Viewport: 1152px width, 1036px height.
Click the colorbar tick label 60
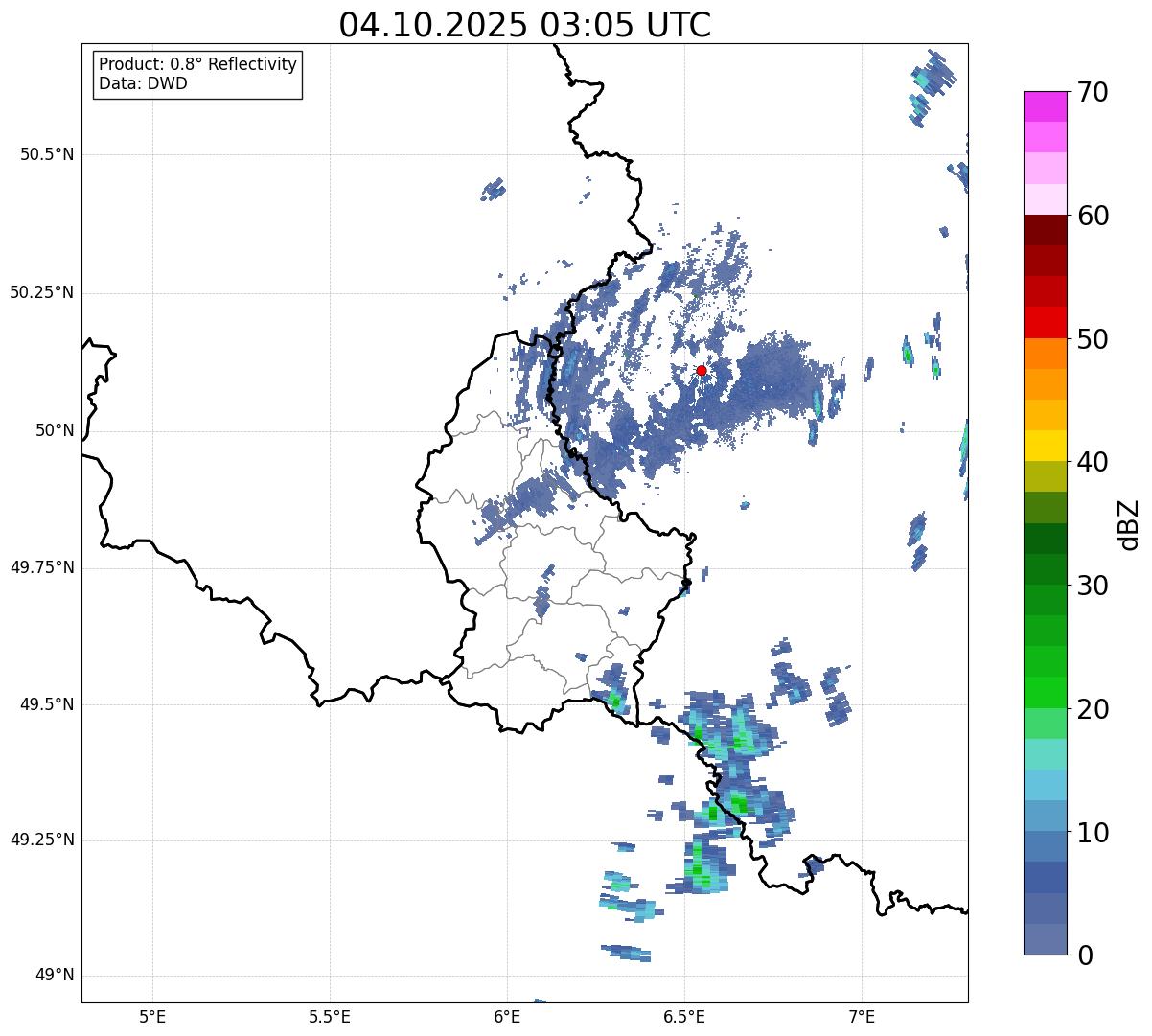coord(1094,216)
